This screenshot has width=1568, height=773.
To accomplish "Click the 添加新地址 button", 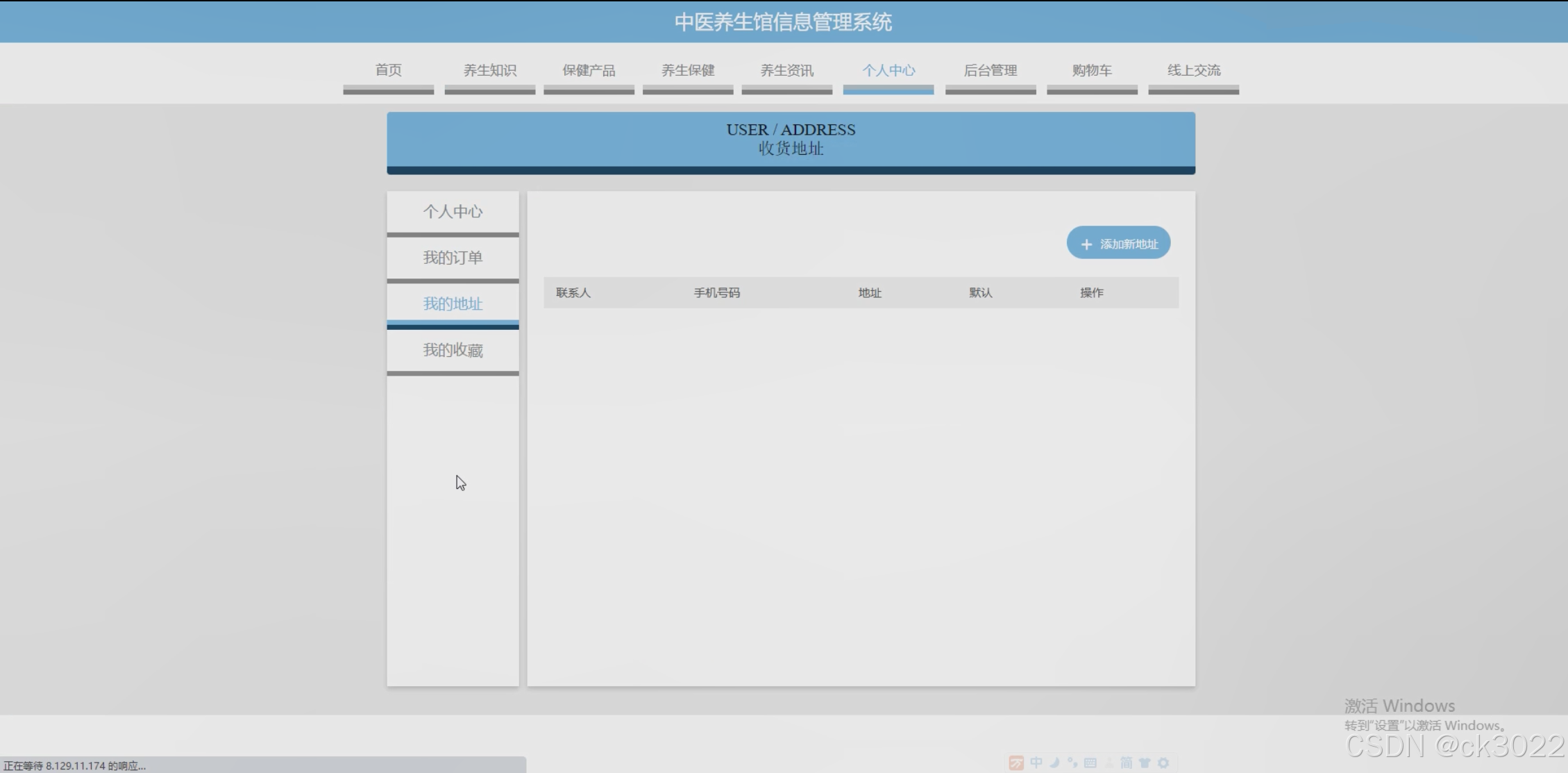I will coord(1118,243).
